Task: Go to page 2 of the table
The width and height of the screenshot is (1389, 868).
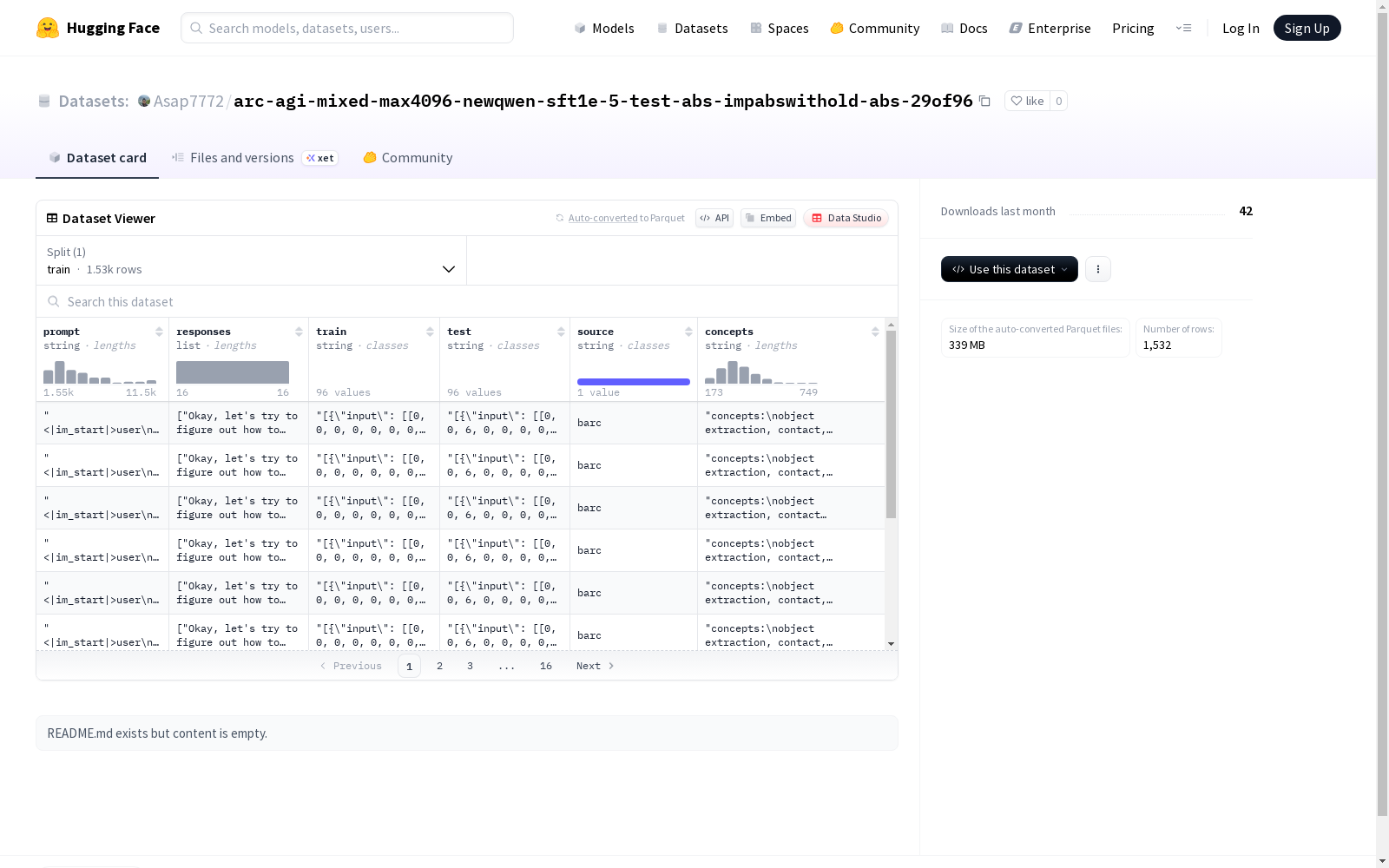Action: tap(440, 666)
